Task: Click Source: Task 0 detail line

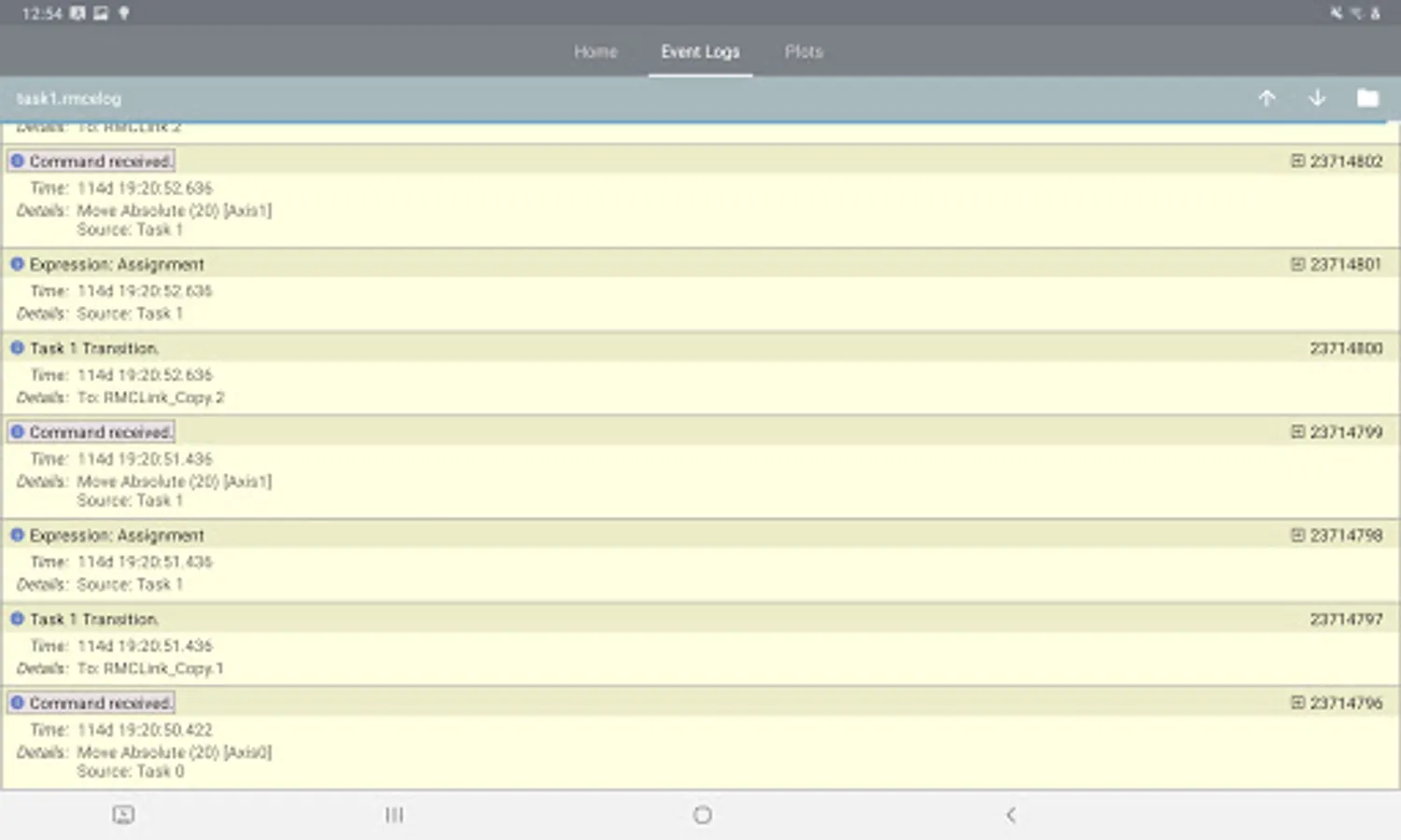Action: click(131, 771)
